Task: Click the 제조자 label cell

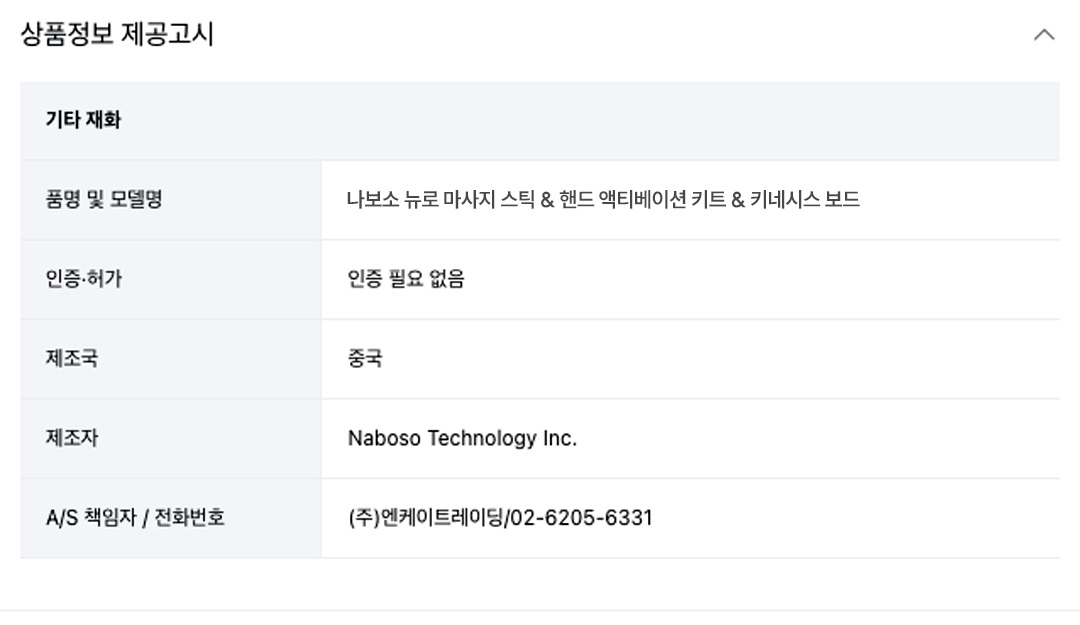Action: click(171, 438)
